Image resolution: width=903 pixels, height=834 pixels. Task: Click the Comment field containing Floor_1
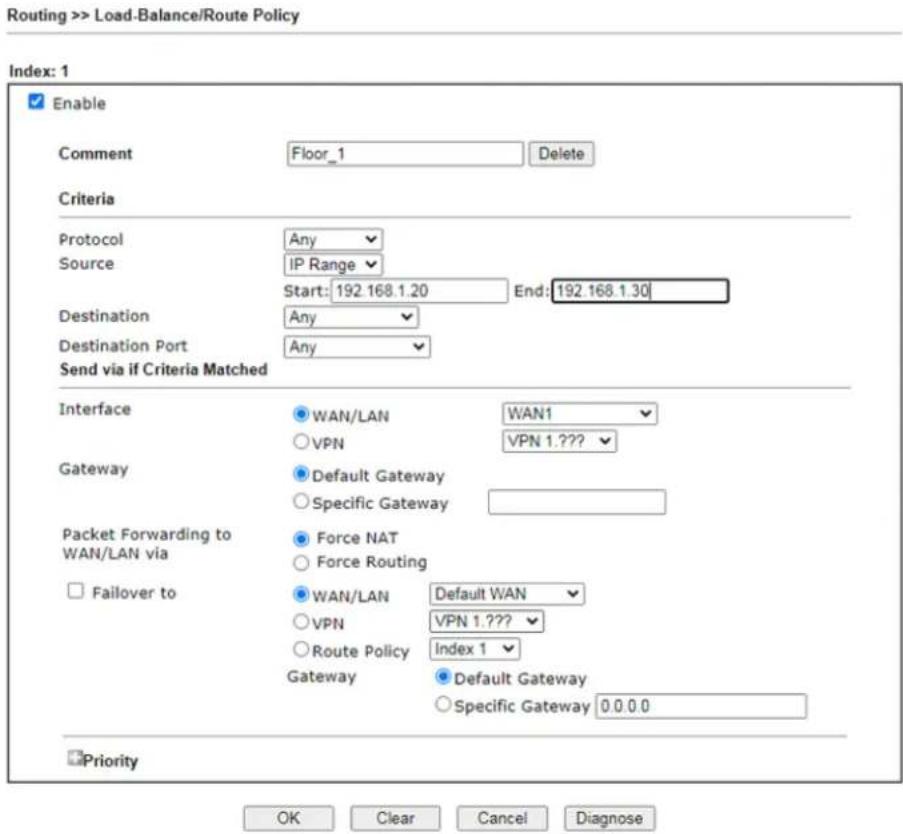click(405, 154)
